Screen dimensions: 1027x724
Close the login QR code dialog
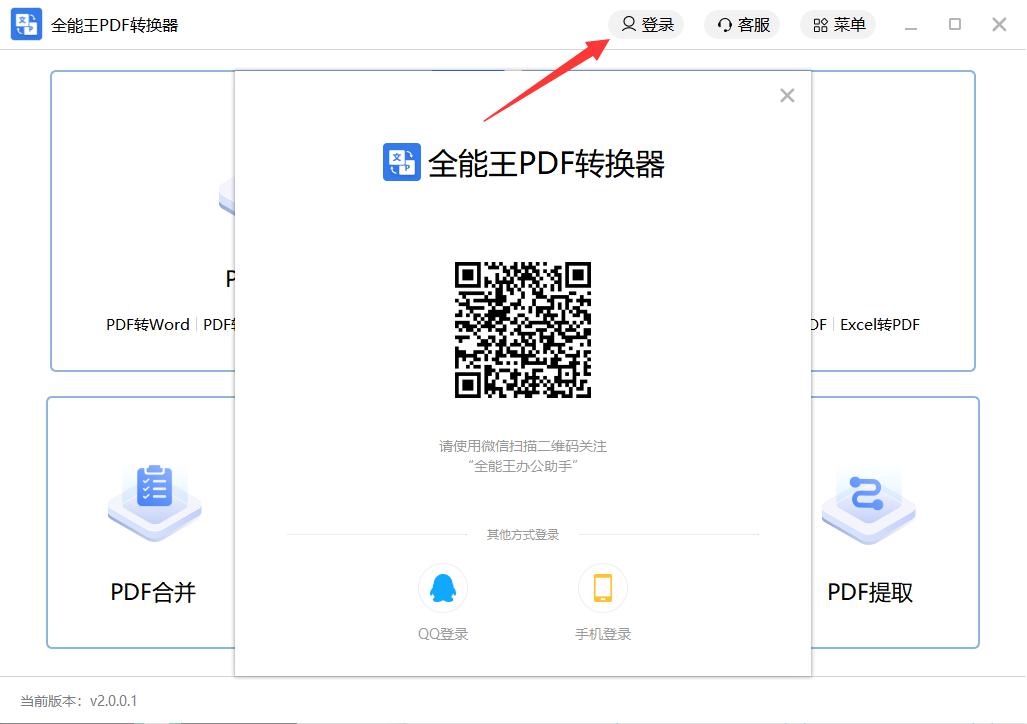click(x=787, y=96)
